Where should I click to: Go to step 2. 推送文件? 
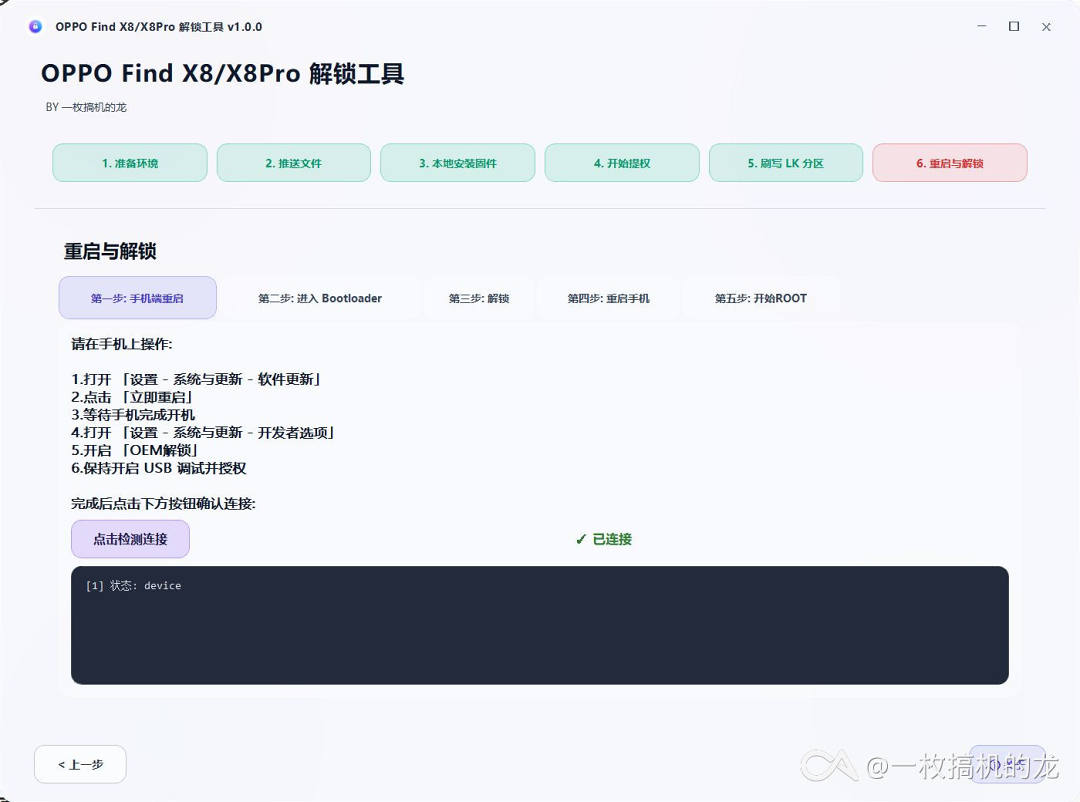click(294, 163)
